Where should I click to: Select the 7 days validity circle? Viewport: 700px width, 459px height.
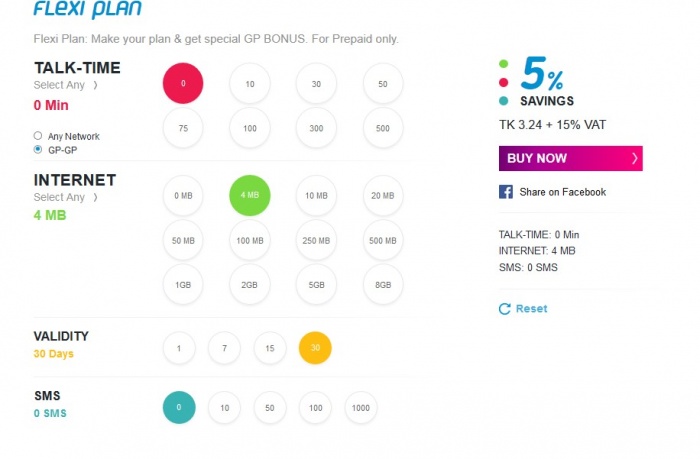coord(224,348)
